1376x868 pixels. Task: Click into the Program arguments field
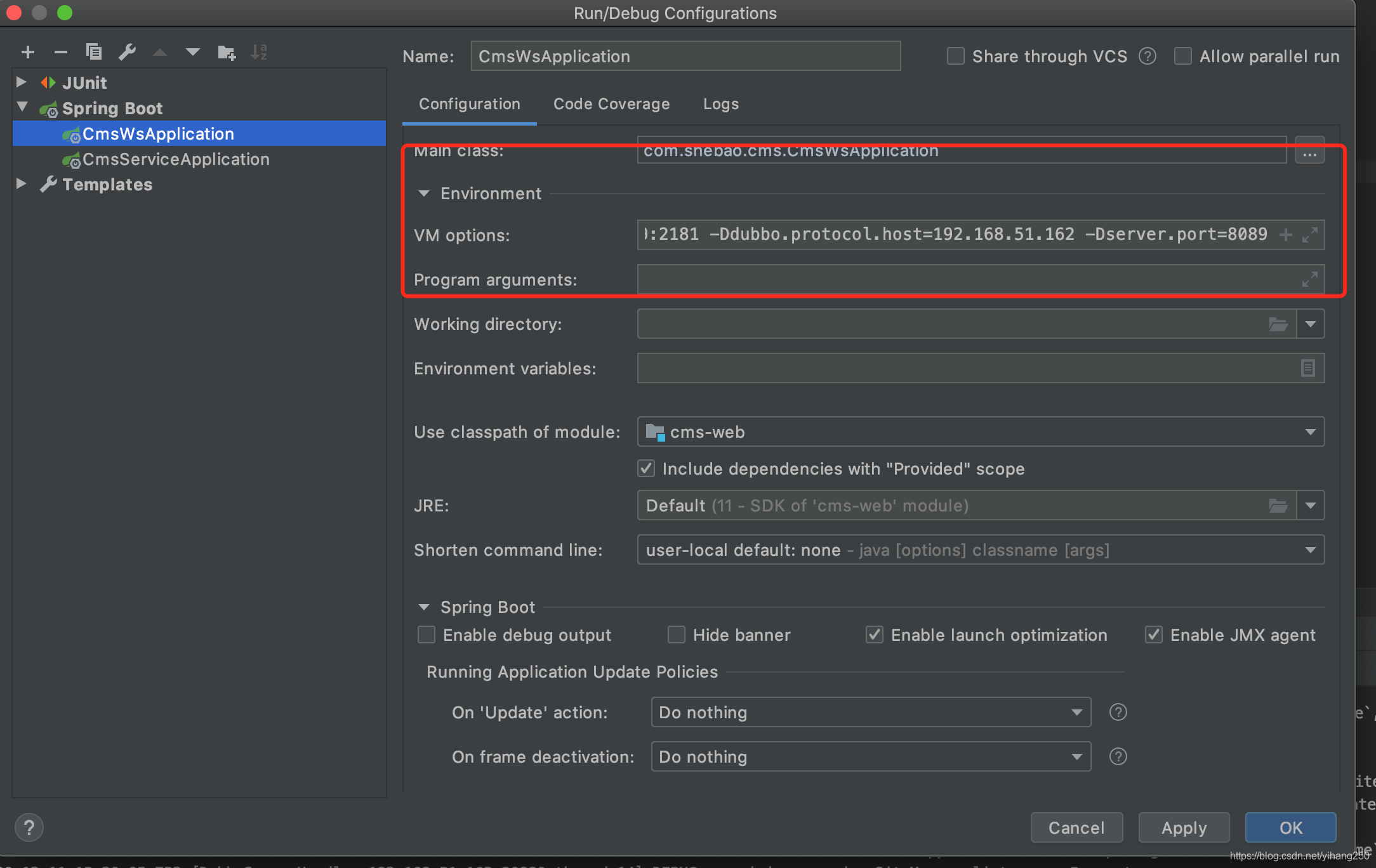(x=952, y=279)
